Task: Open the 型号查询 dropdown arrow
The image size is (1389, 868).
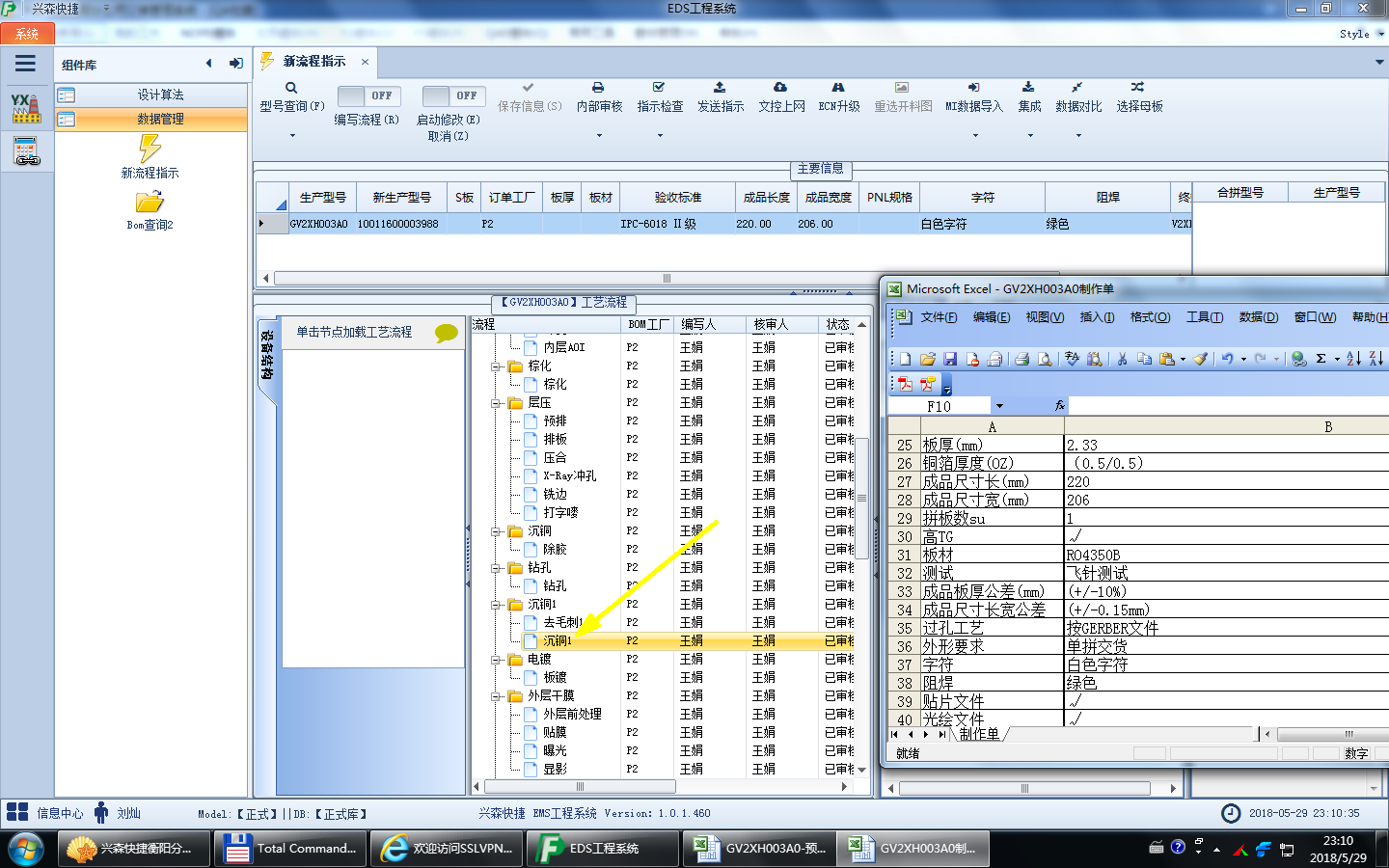Action: pyautogui.click(x=292, y=136)
